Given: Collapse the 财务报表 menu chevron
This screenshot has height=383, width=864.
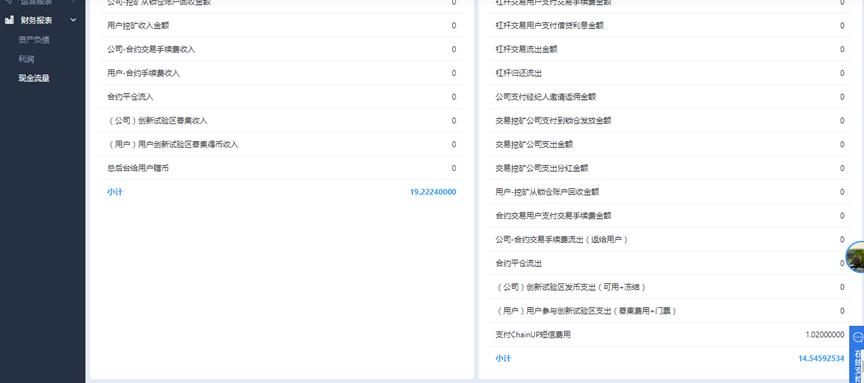Looking at the screenshot, I should [73, 20].
